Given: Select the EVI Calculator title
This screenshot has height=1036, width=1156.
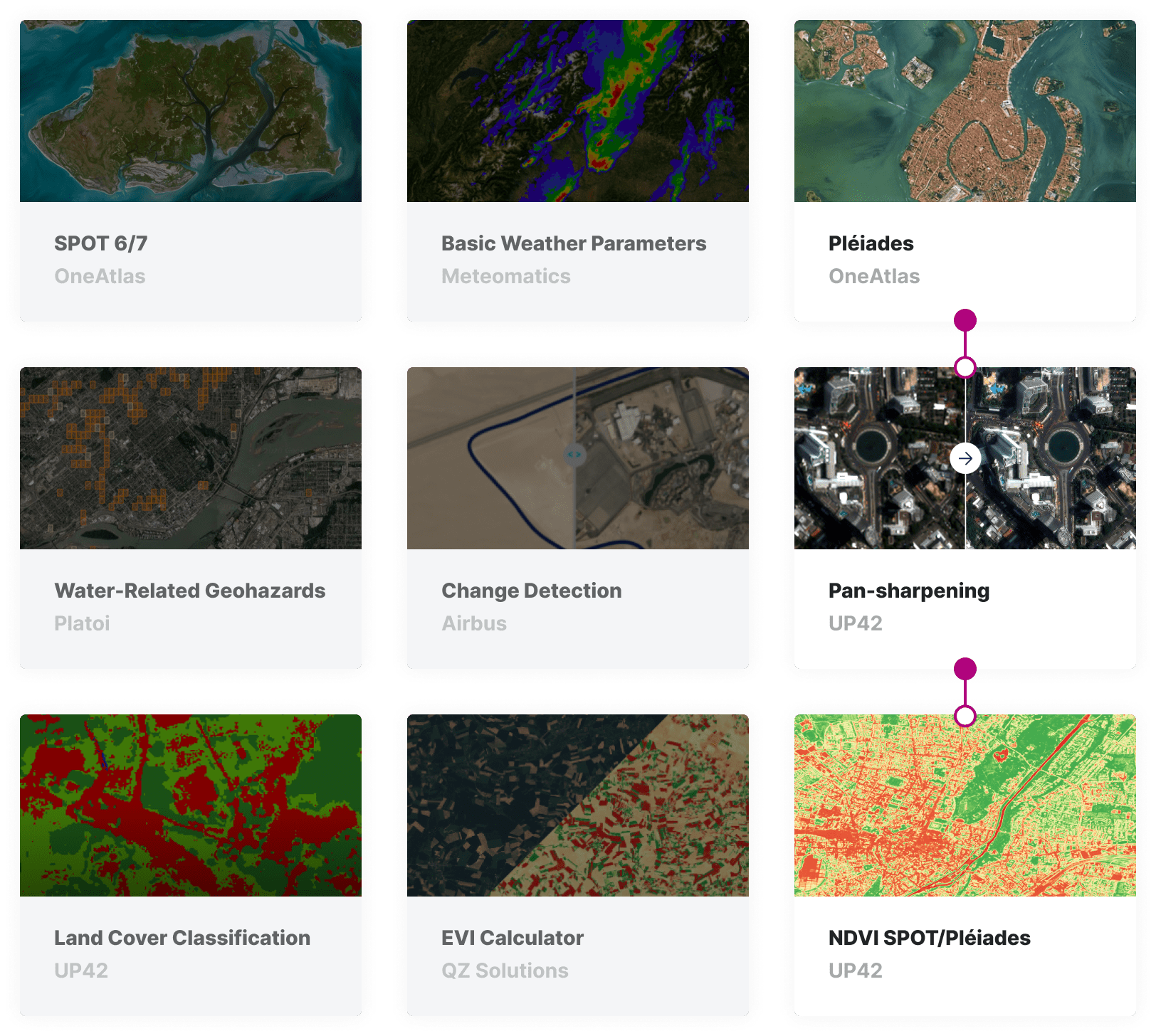Looking at the screenshot, I should point(513,938).
